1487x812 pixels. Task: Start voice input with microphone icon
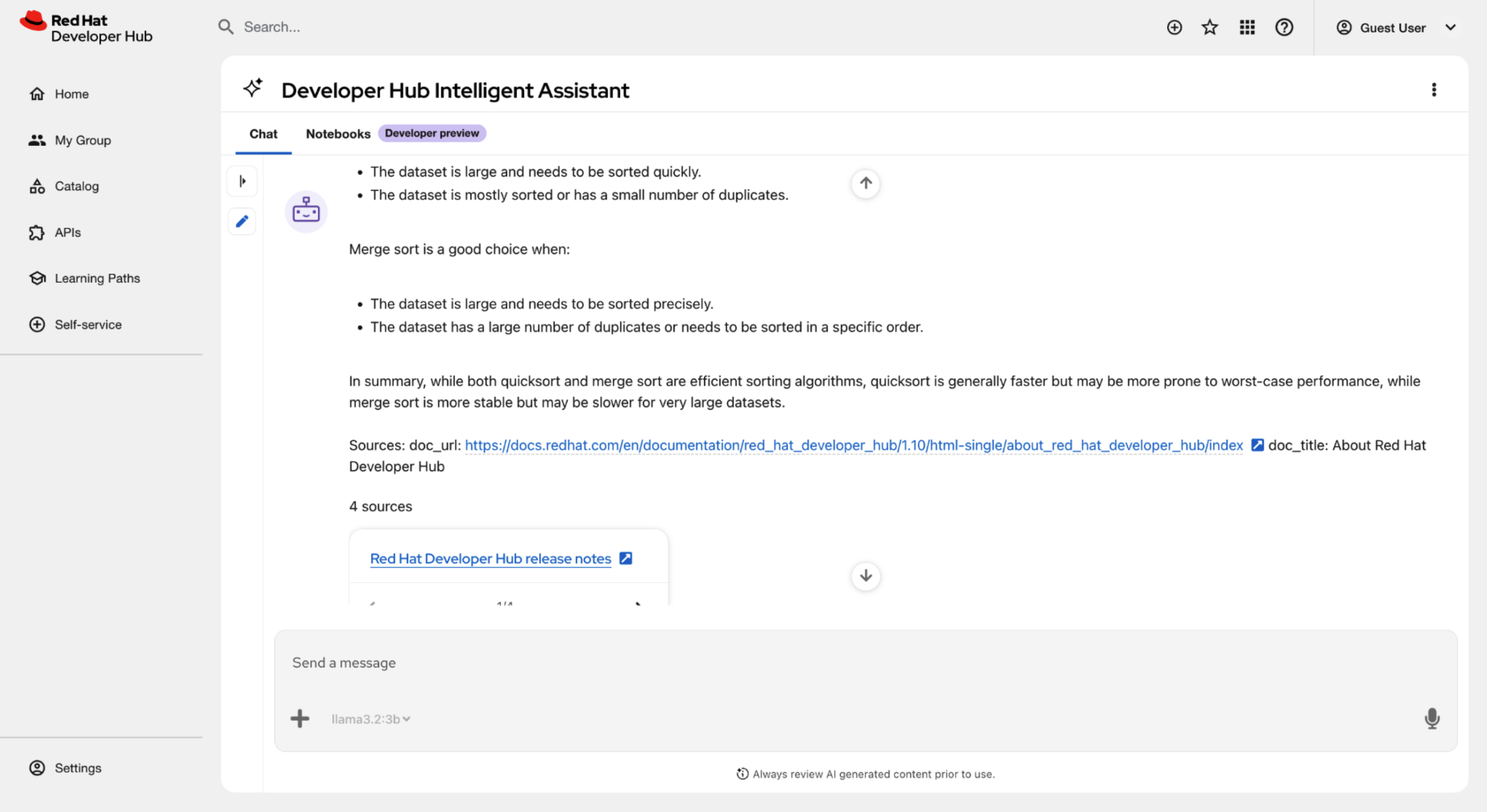pyautogui.click(x=1432, y=719)
